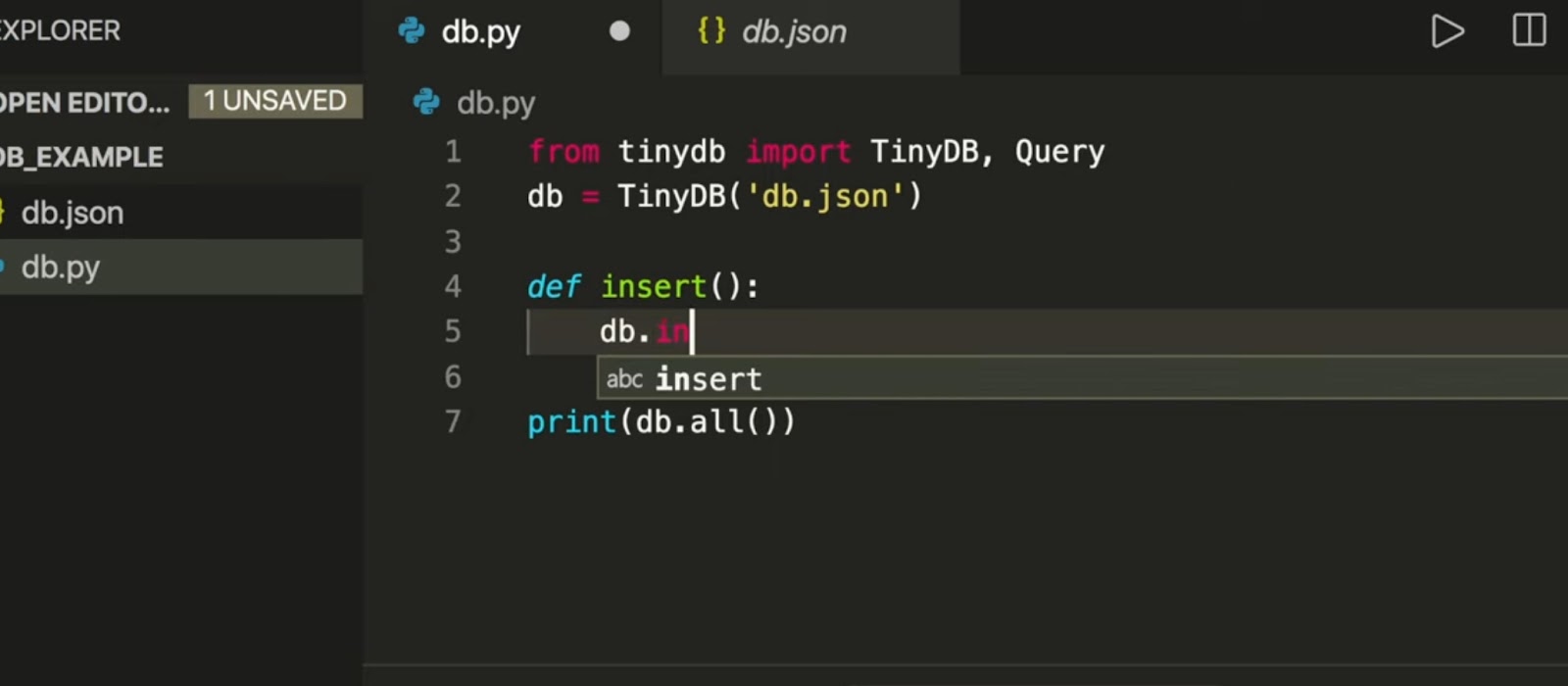This screenshot has height=686, width=1568.
Task: Click the tinydb module name on line 1
Action: (671, 153)
